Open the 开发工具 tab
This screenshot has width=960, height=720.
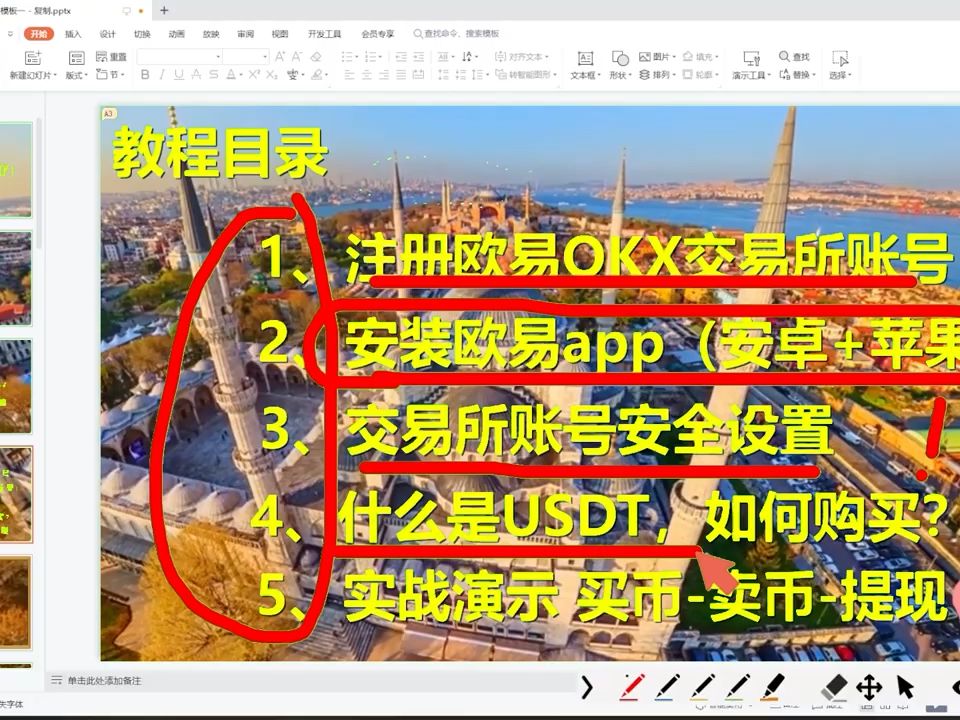click(x=324, y=34)
